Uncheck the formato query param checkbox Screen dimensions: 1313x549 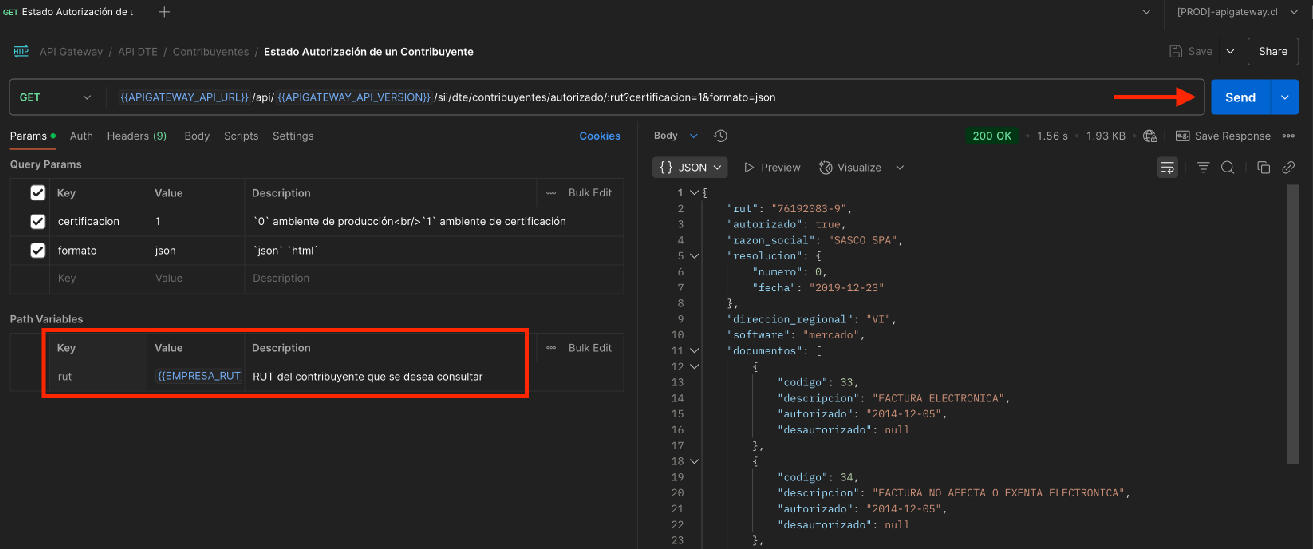point(37,250)
